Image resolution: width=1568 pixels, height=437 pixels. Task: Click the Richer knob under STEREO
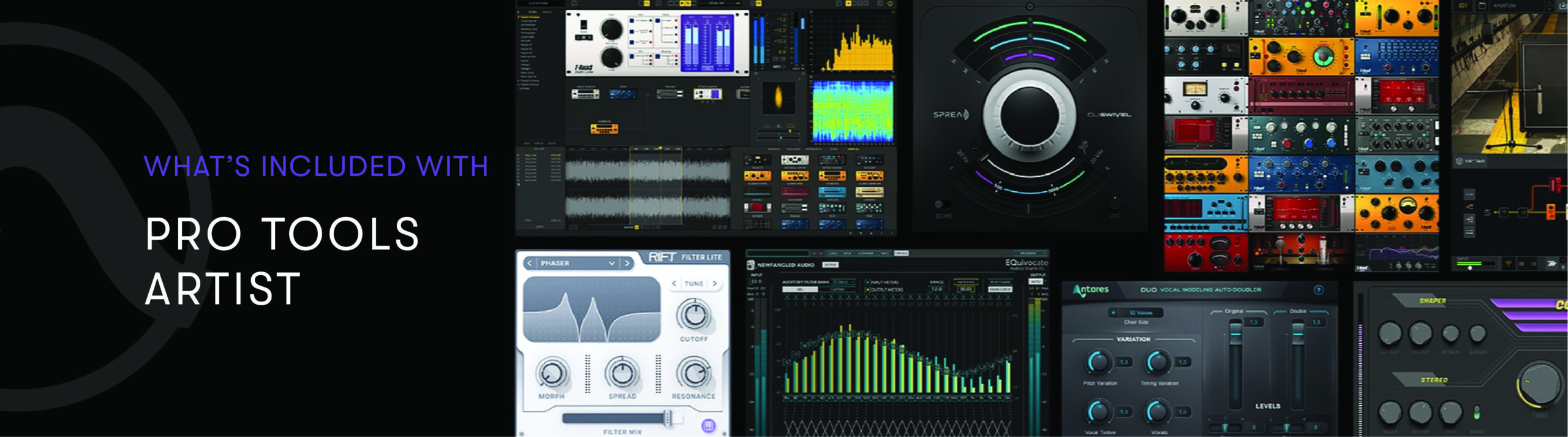[x=1420, y=412]
